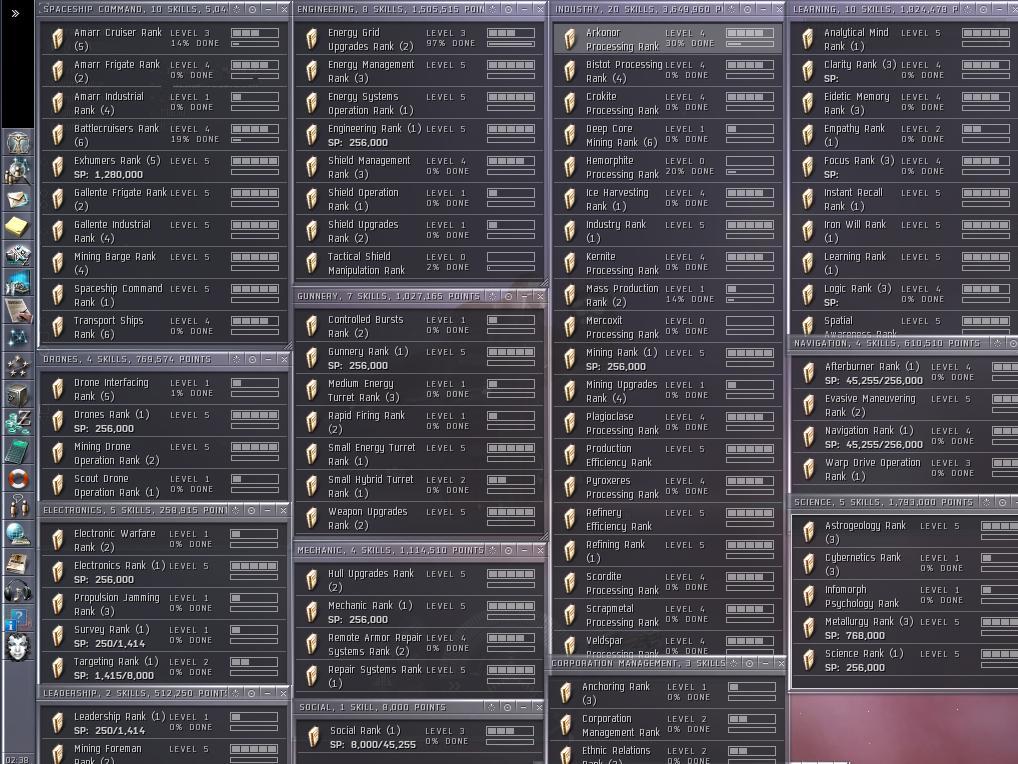Click the Astrogeology skill book icon

808,532
